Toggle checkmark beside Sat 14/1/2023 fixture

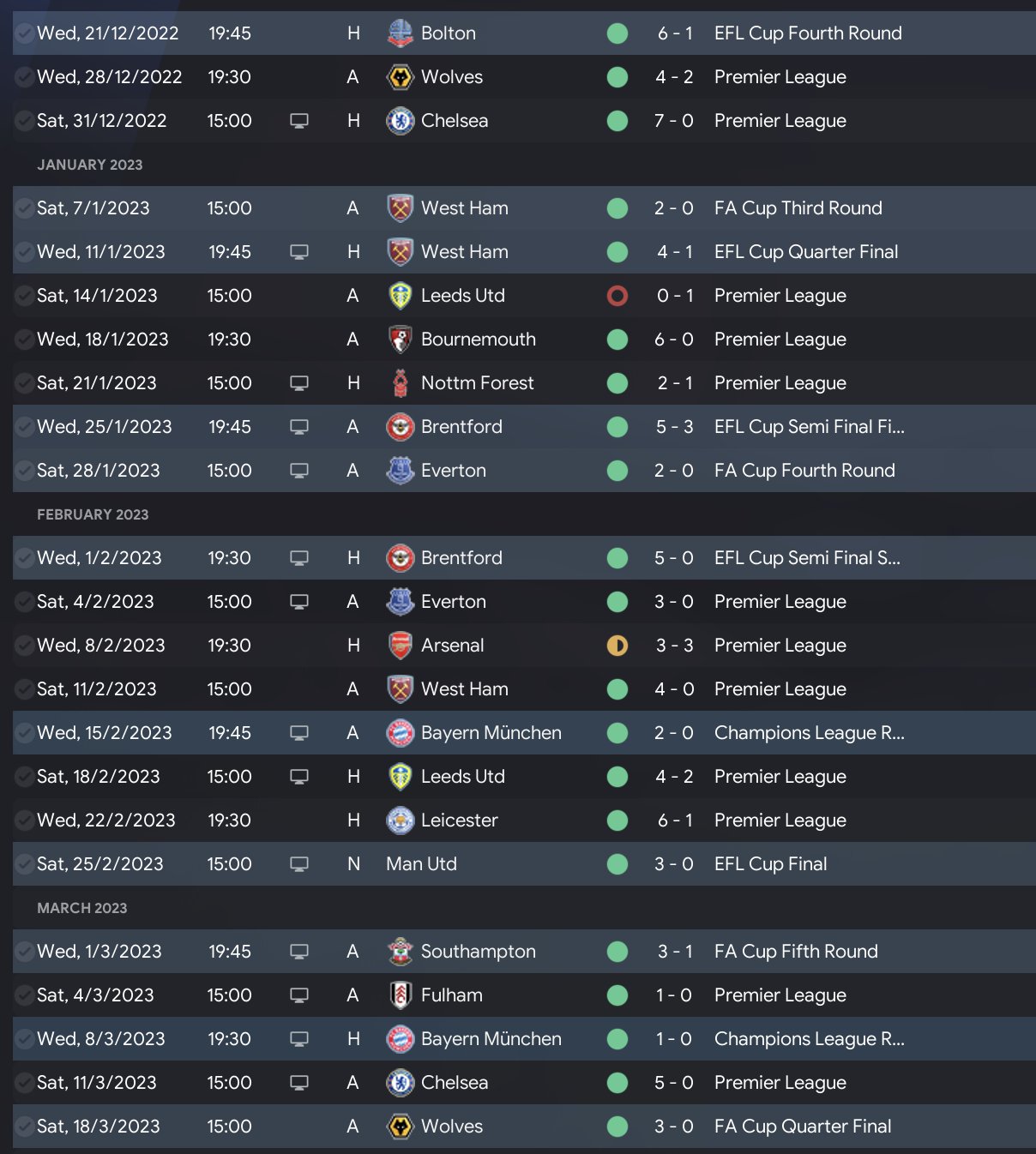coord(24,296)
